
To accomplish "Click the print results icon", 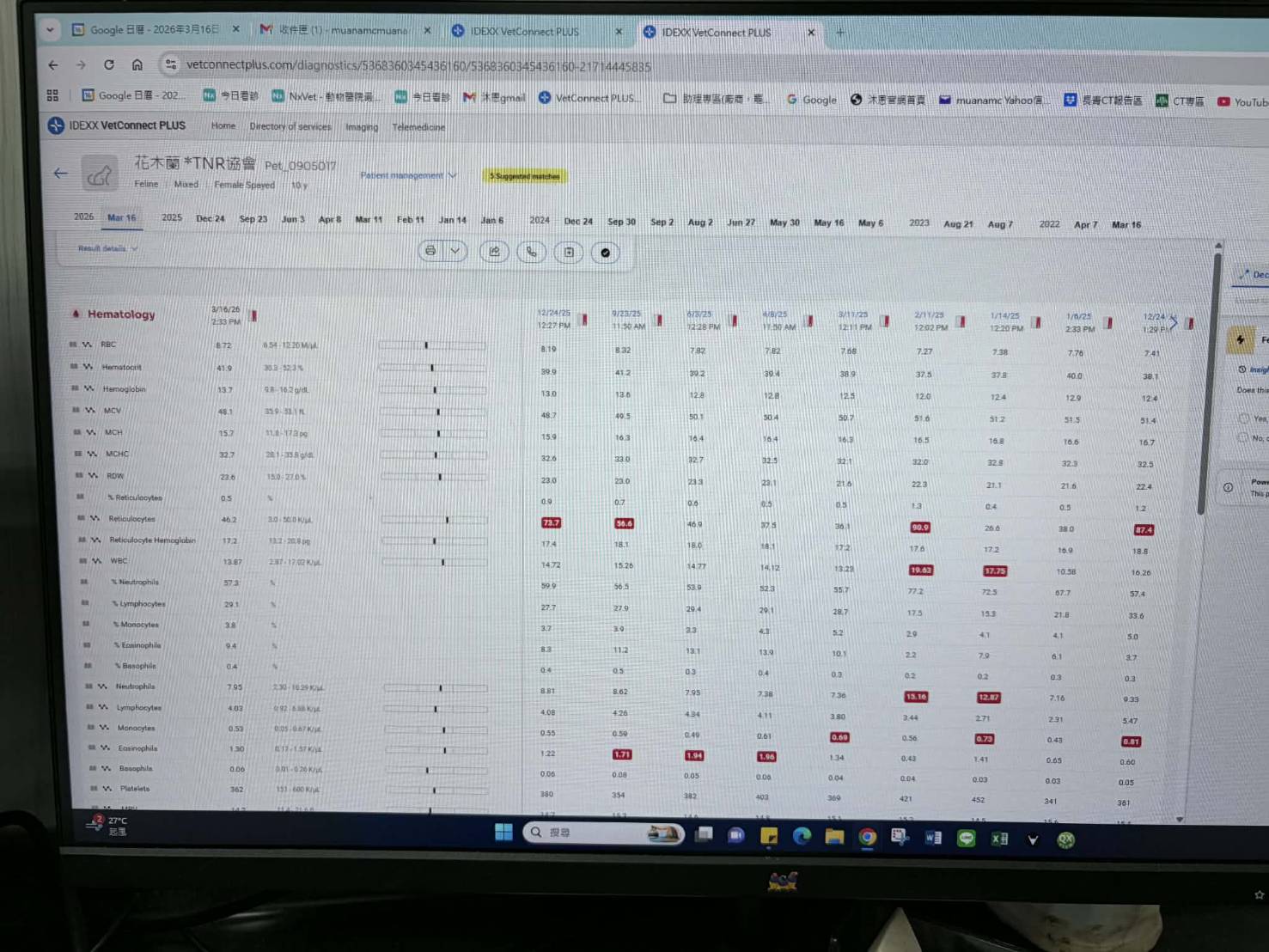I will click(x=430, y=252).
